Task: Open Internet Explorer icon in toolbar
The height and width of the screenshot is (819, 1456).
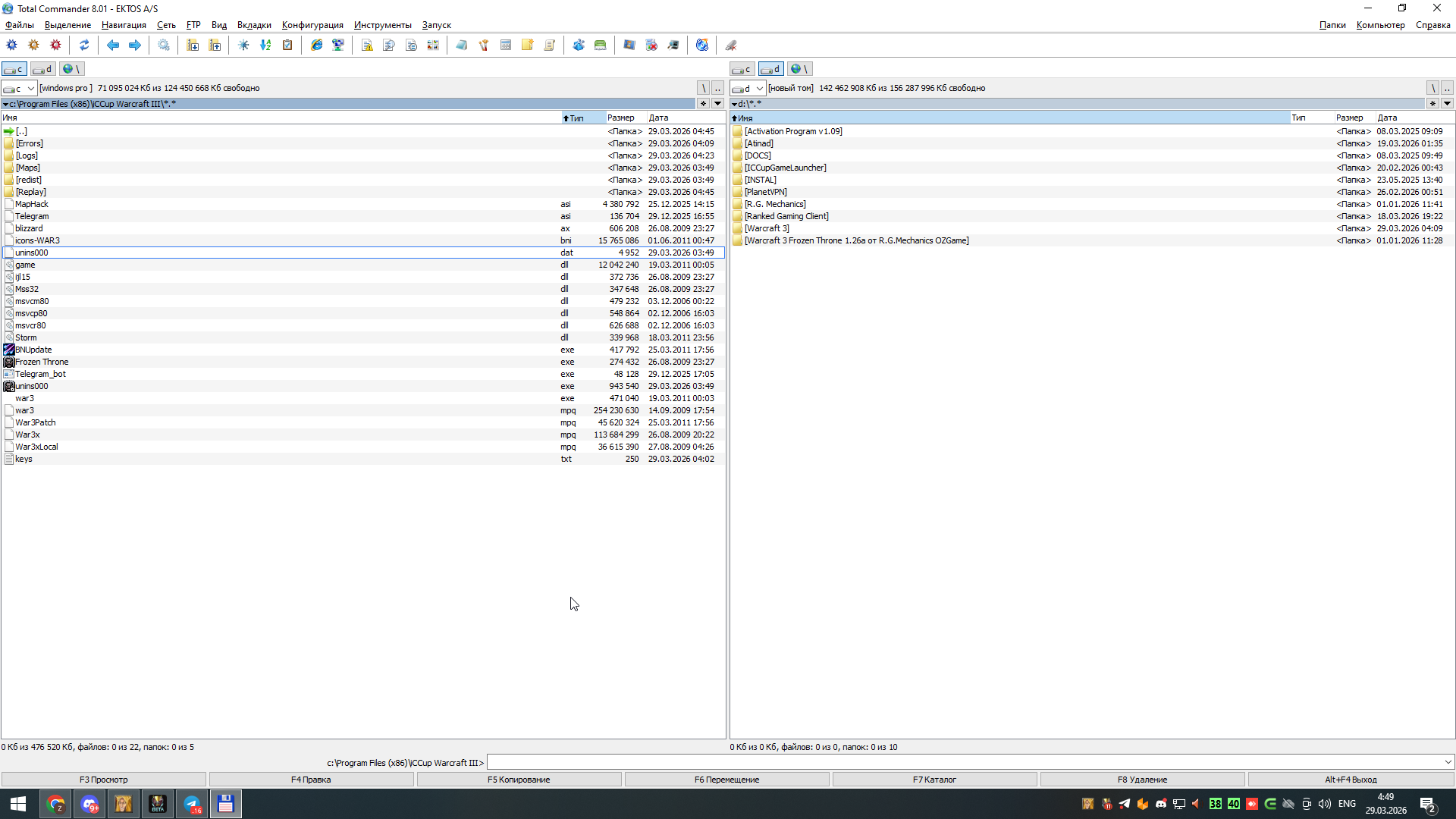Action: (316, 45)
